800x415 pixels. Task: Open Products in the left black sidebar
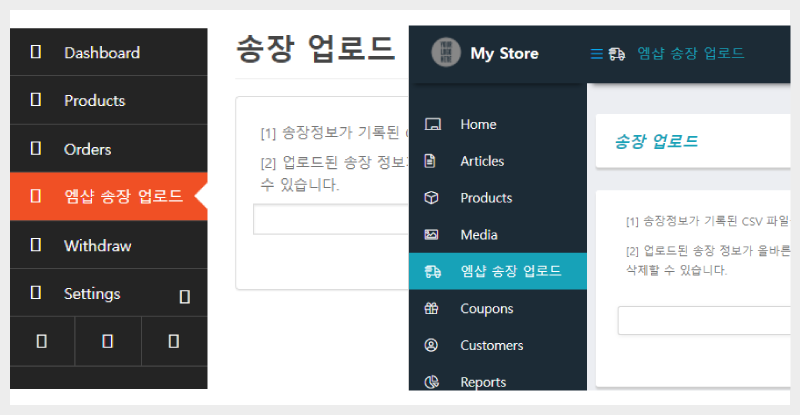click(108, 101)
